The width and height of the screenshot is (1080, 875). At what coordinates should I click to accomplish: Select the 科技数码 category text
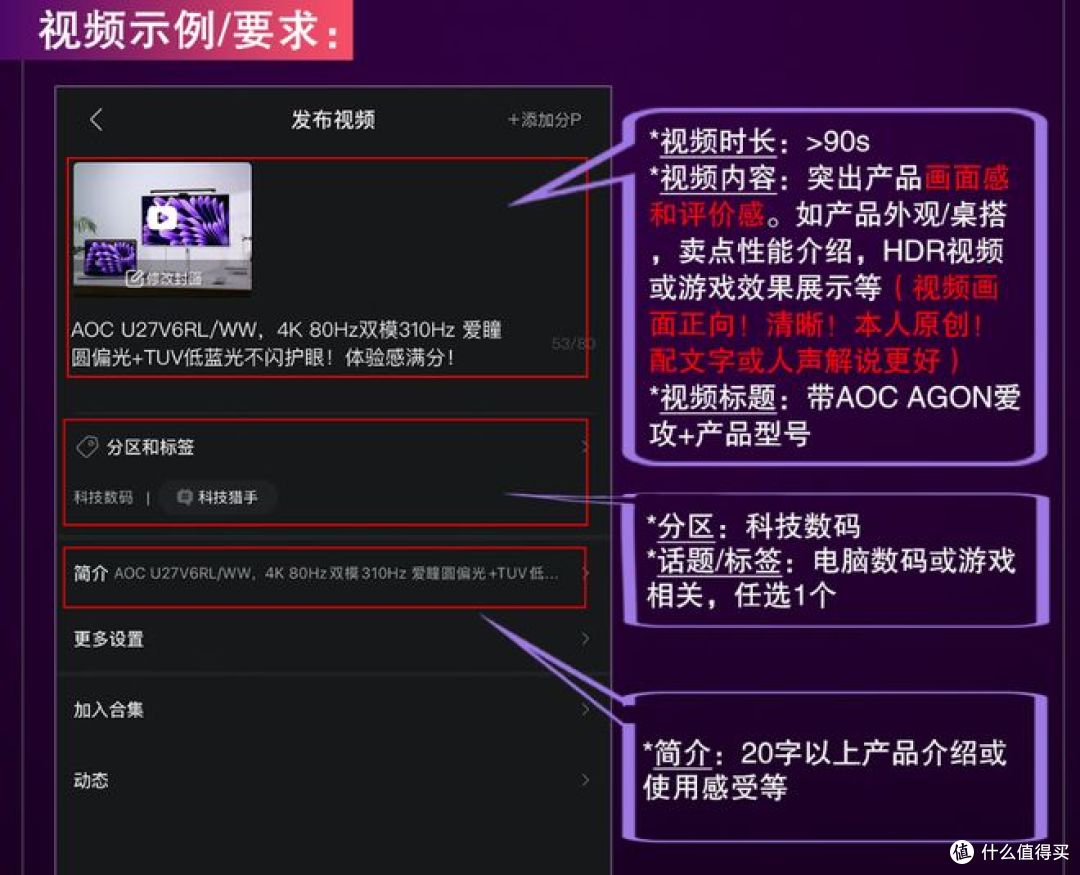point(103,497)
